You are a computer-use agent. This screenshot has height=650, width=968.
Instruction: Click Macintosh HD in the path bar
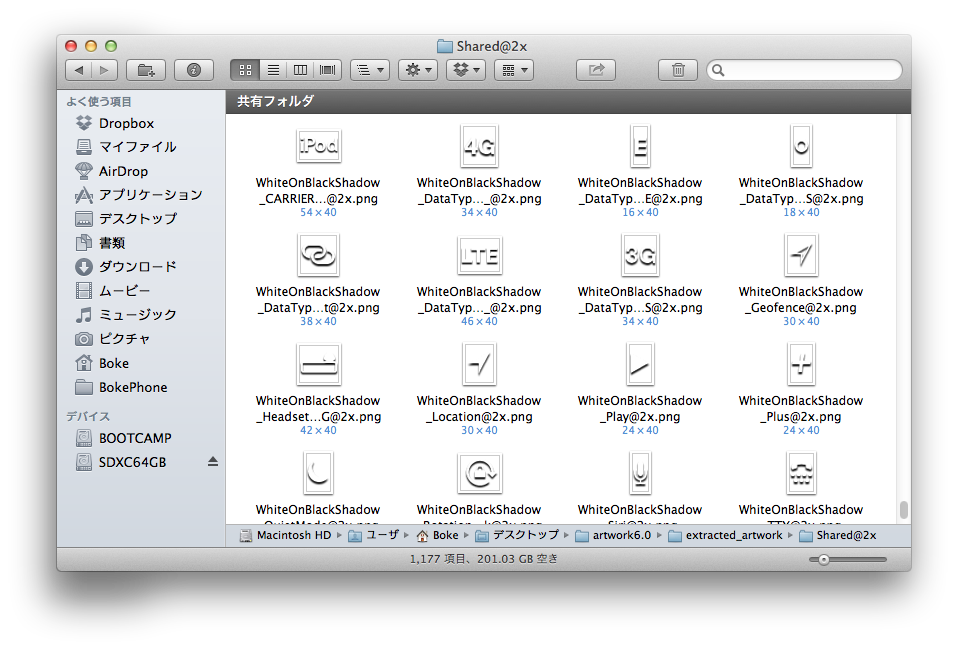(286, 535)
